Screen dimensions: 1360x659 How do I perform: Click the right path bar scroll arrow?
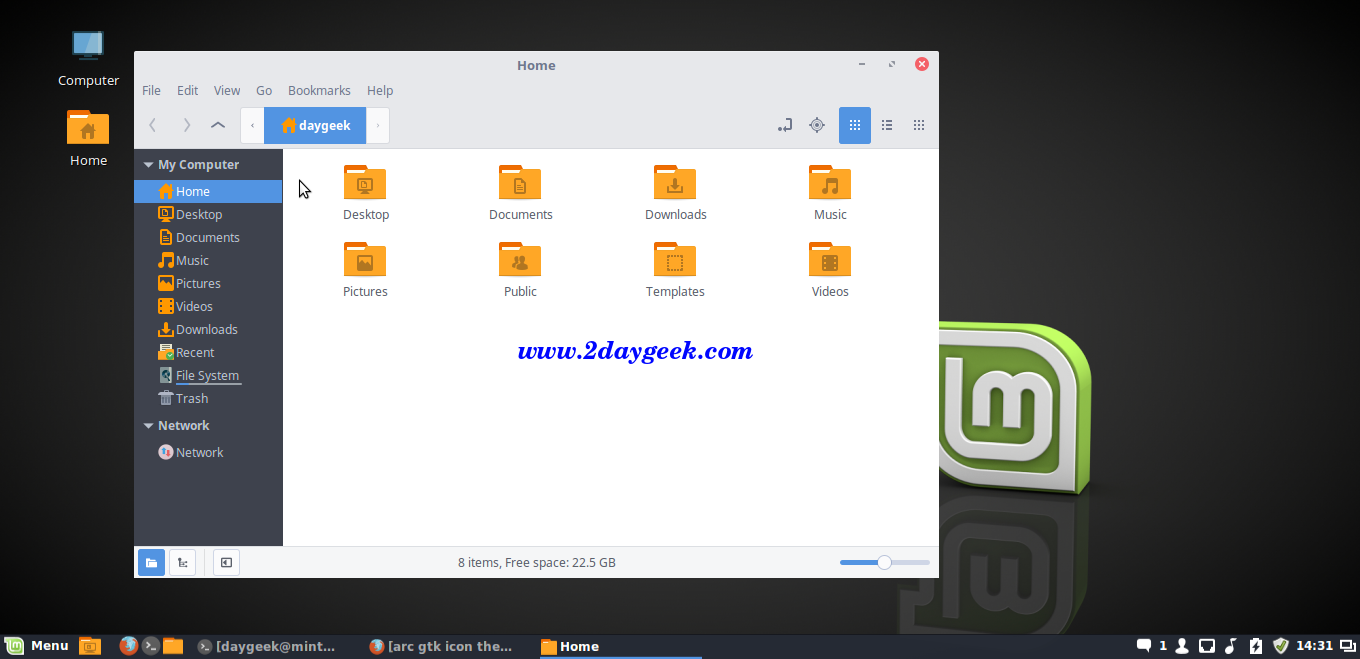pyautogui.click(x=378, y=125)
